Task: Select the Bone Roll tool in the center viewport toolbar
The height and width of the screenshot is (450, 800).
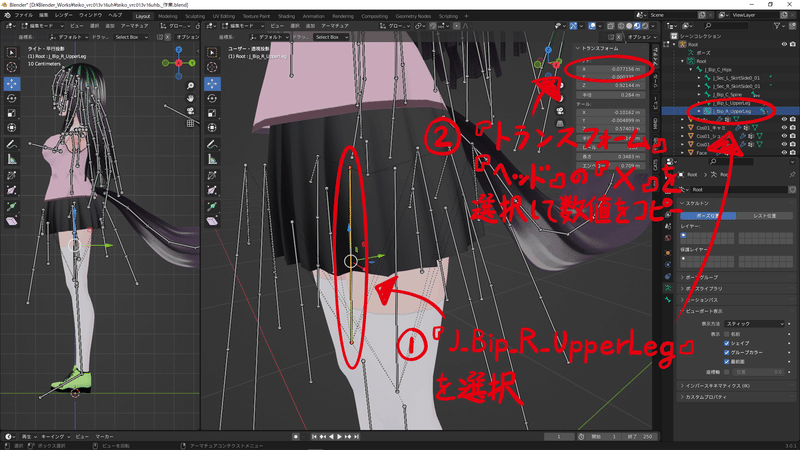Action: (x=212, y=176)
